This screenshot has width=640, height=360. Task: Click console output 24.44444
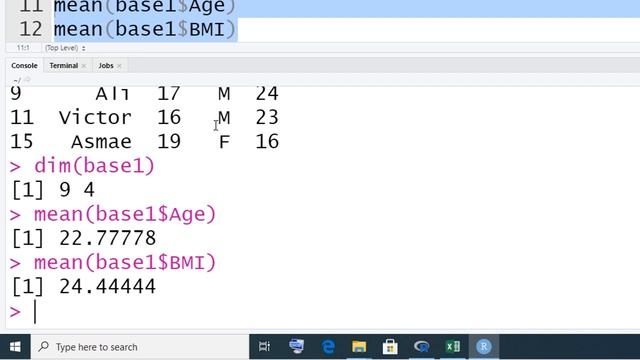point(107,286)
